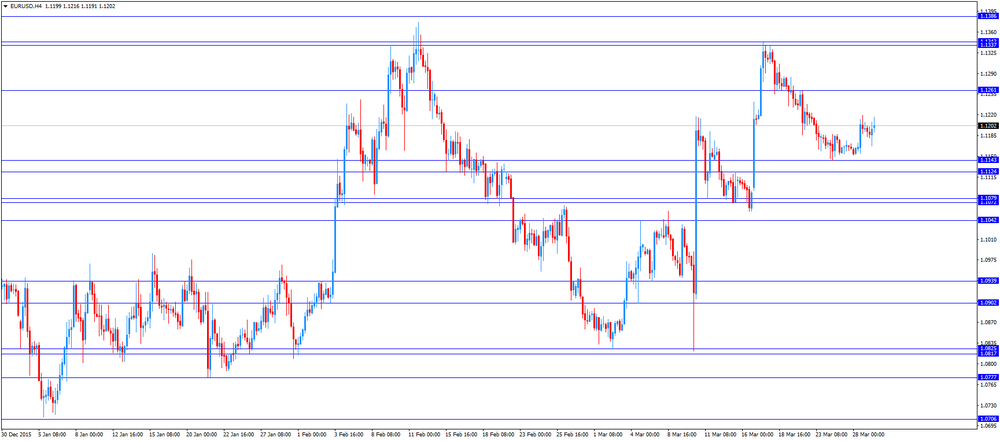The width and height of the screenshot is (1000, 441).
Task: Select the 1.1079 horizontal line price label
Action: pyautogui.click(x=990, y=198)
